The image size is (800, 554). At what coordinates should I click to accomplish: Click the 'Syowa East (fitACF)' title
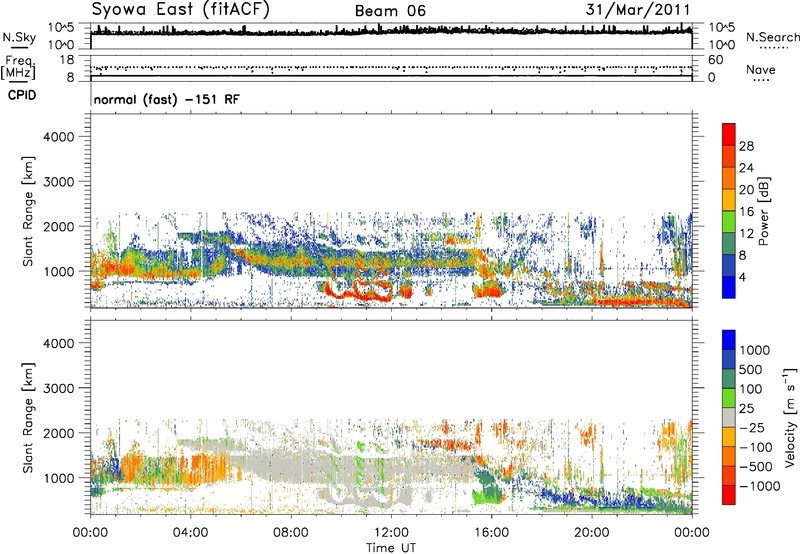point(181,10)
